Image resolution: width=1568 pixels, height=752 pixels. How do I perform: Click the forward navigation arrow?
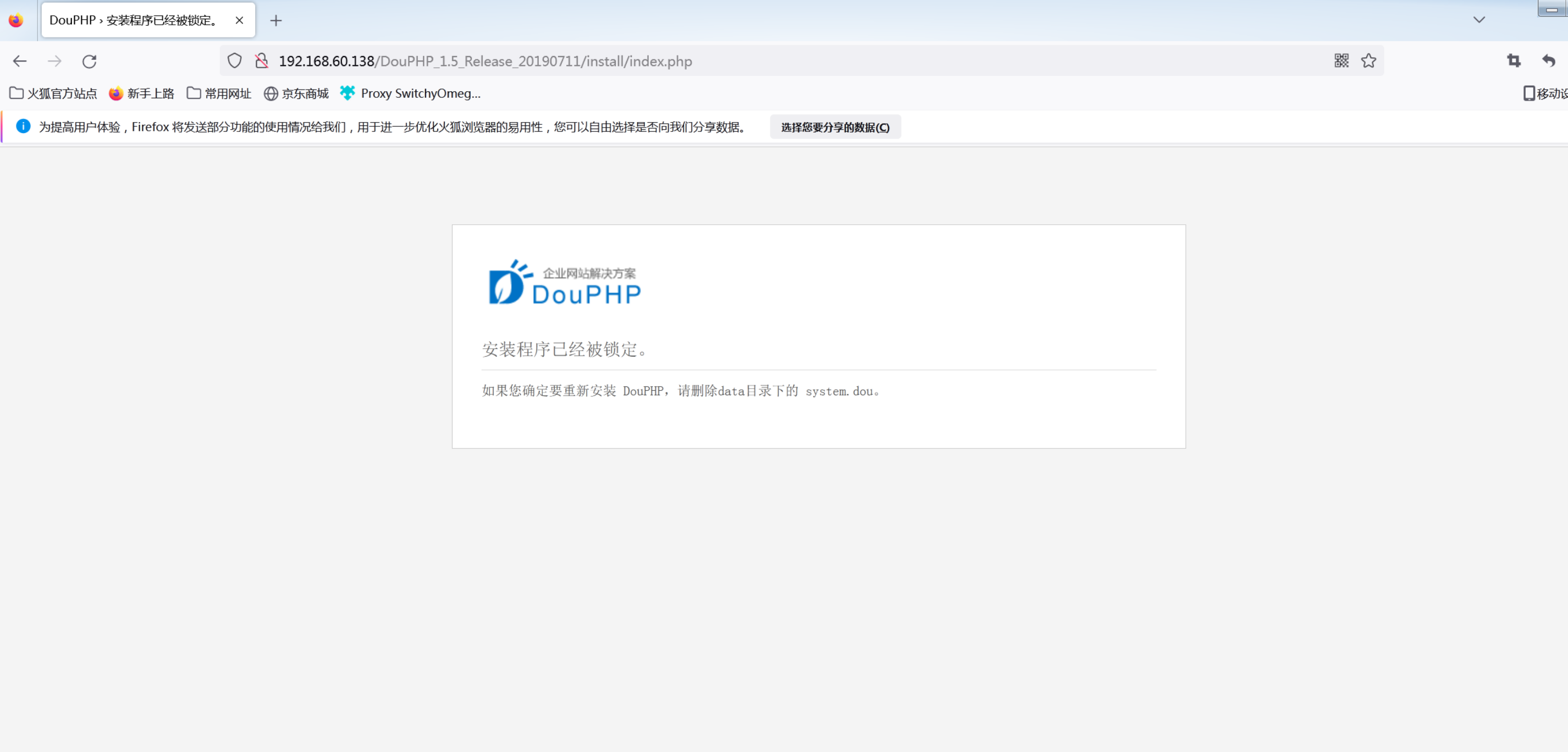(x=55, y=61)
